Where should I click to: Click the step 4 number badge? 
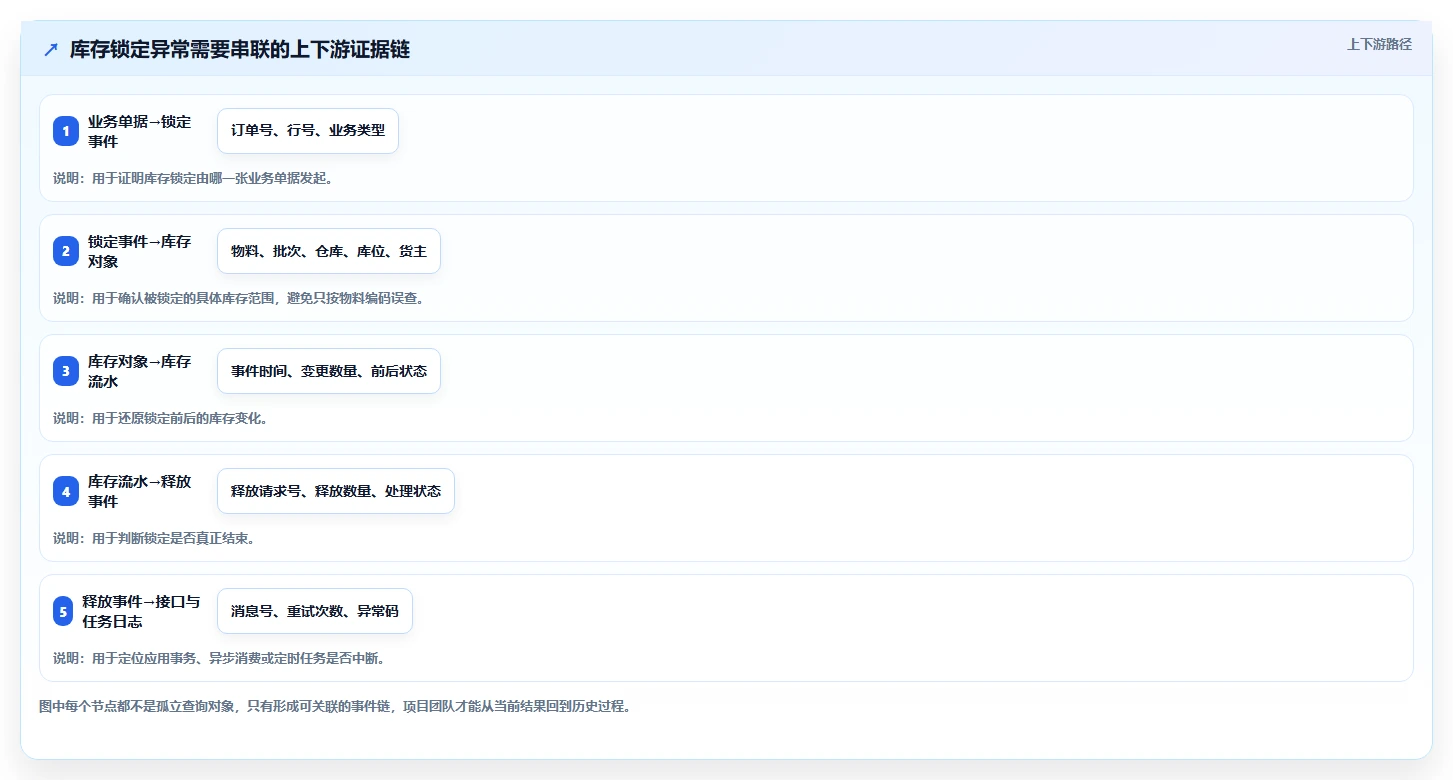tap(66, 491)
